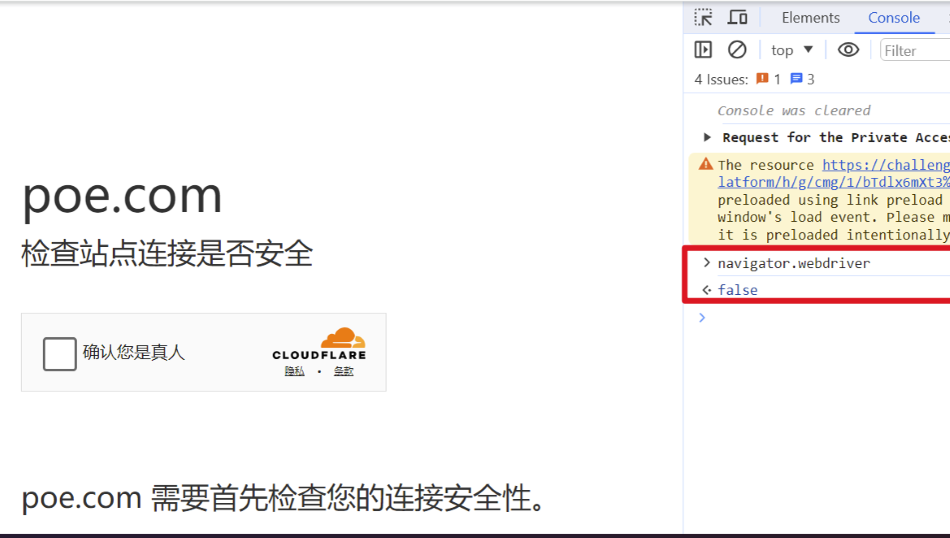Activate the inspect element picker icon
Image resolution: width=950 pixels, height=538 pixels.
click(x=703, y=18)
